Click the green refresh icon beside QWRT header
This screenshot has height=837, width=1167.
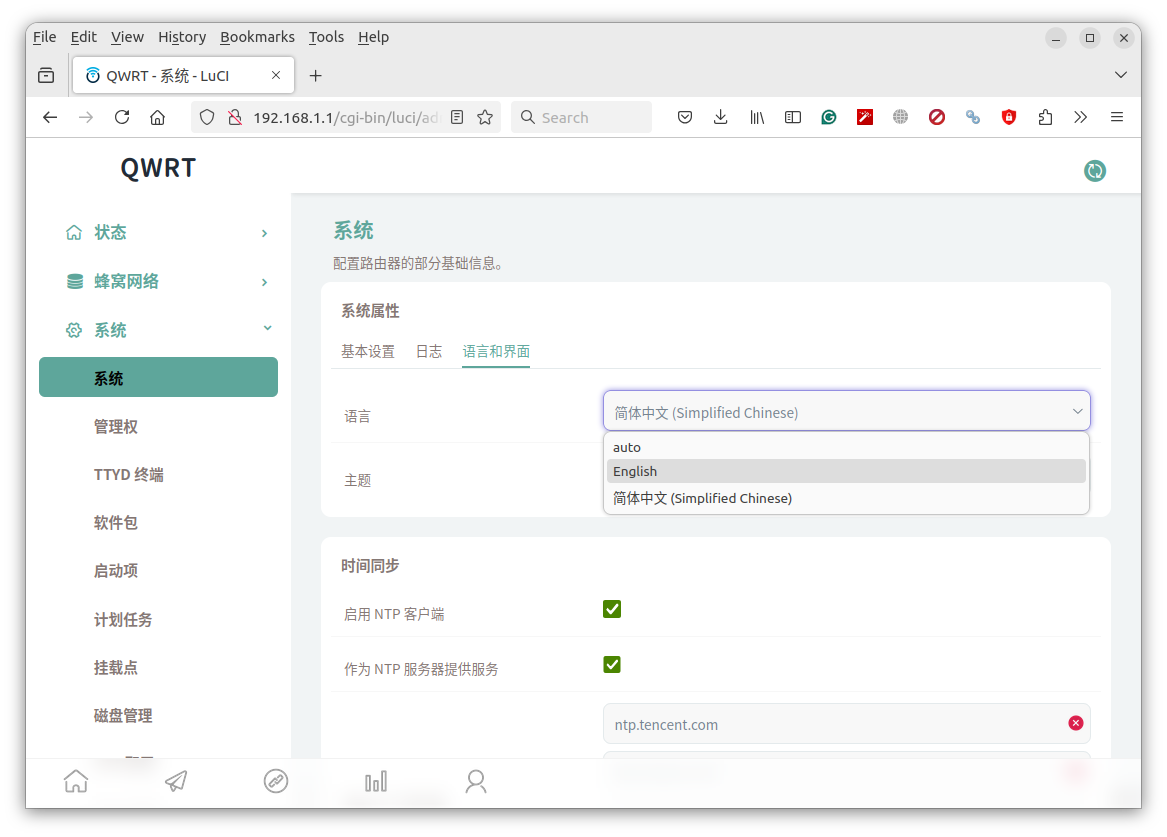coord(1094,170)
